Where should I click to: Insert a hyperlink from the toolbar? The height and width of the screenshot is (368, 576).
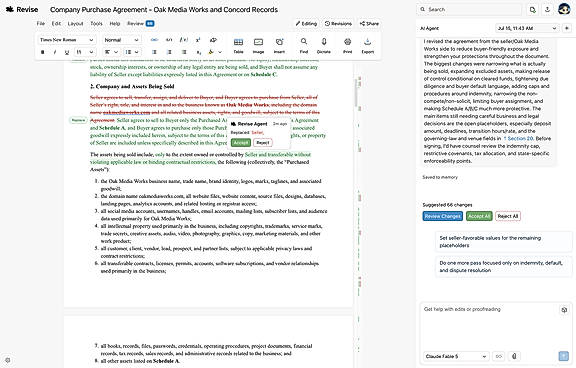click(155, 40)
